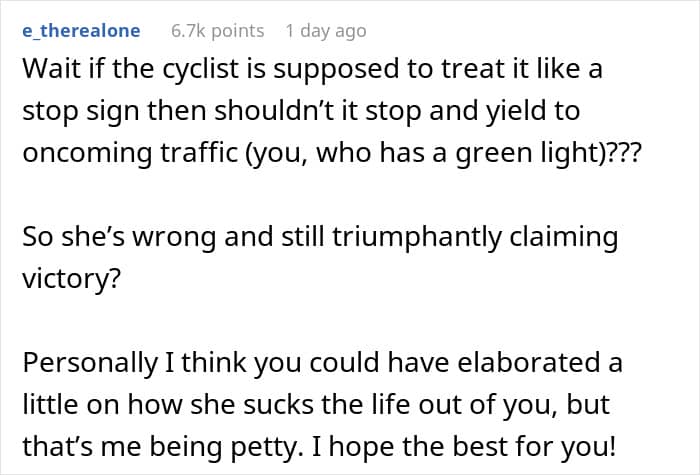Viewport: 700px width, 475px height.
Task: Click the word "Personally"
Action: click(x=80, y=363)
